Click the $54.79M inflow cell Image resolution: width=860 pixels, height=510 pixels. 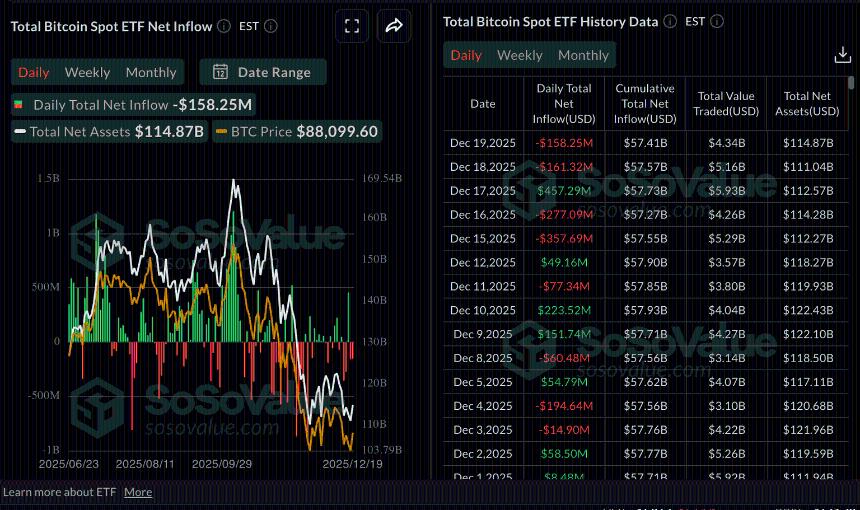564,382
